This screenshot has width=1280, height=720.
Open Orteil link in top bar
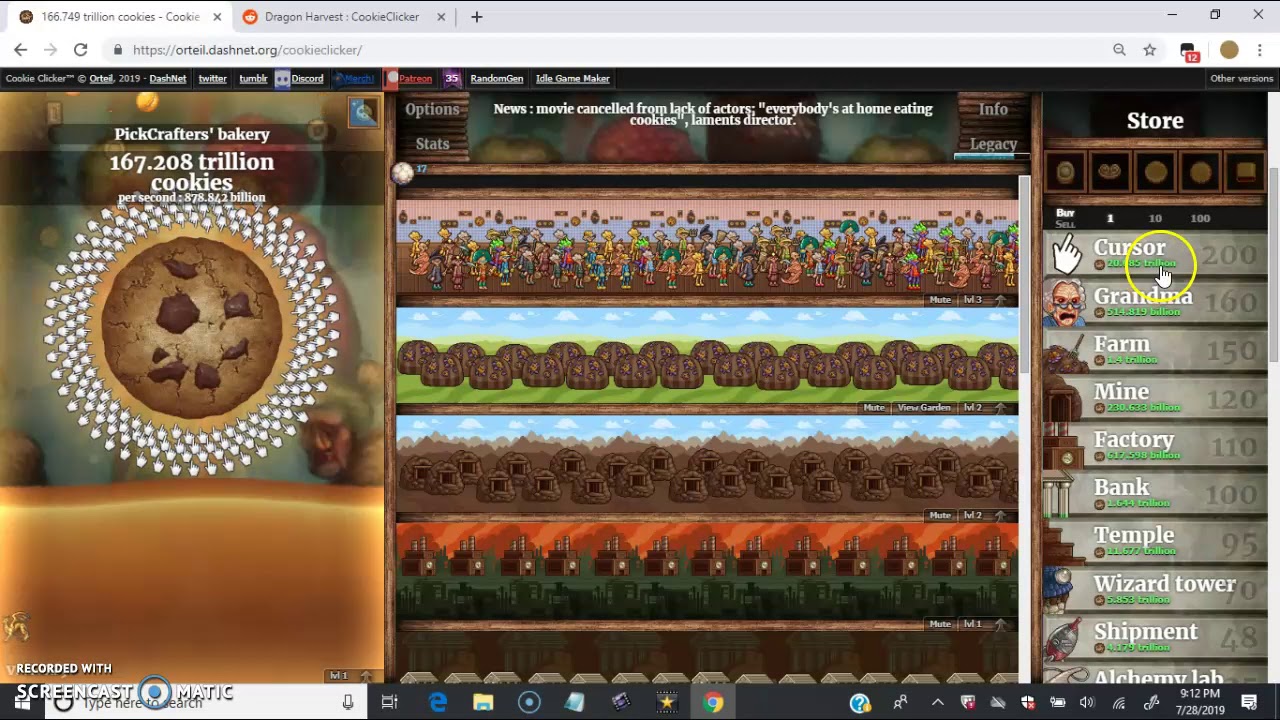(x=101, y=78)
